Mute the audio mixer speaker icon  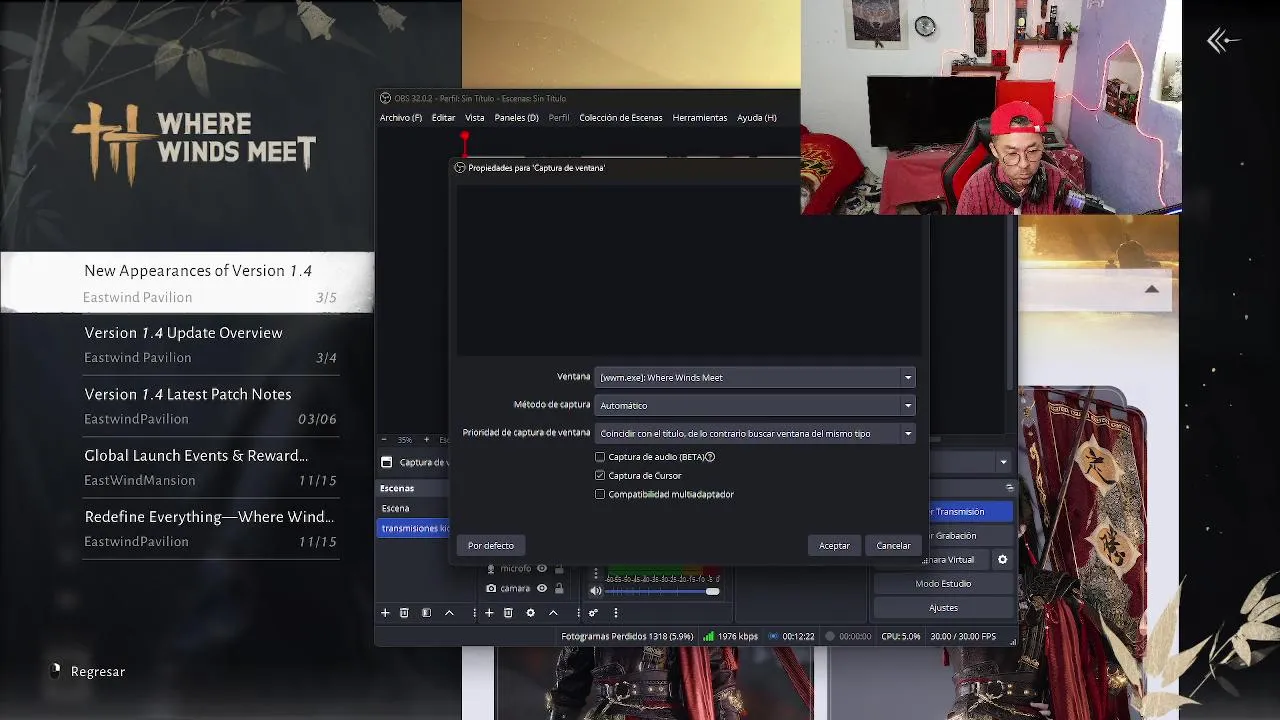[x=596, y=591]
